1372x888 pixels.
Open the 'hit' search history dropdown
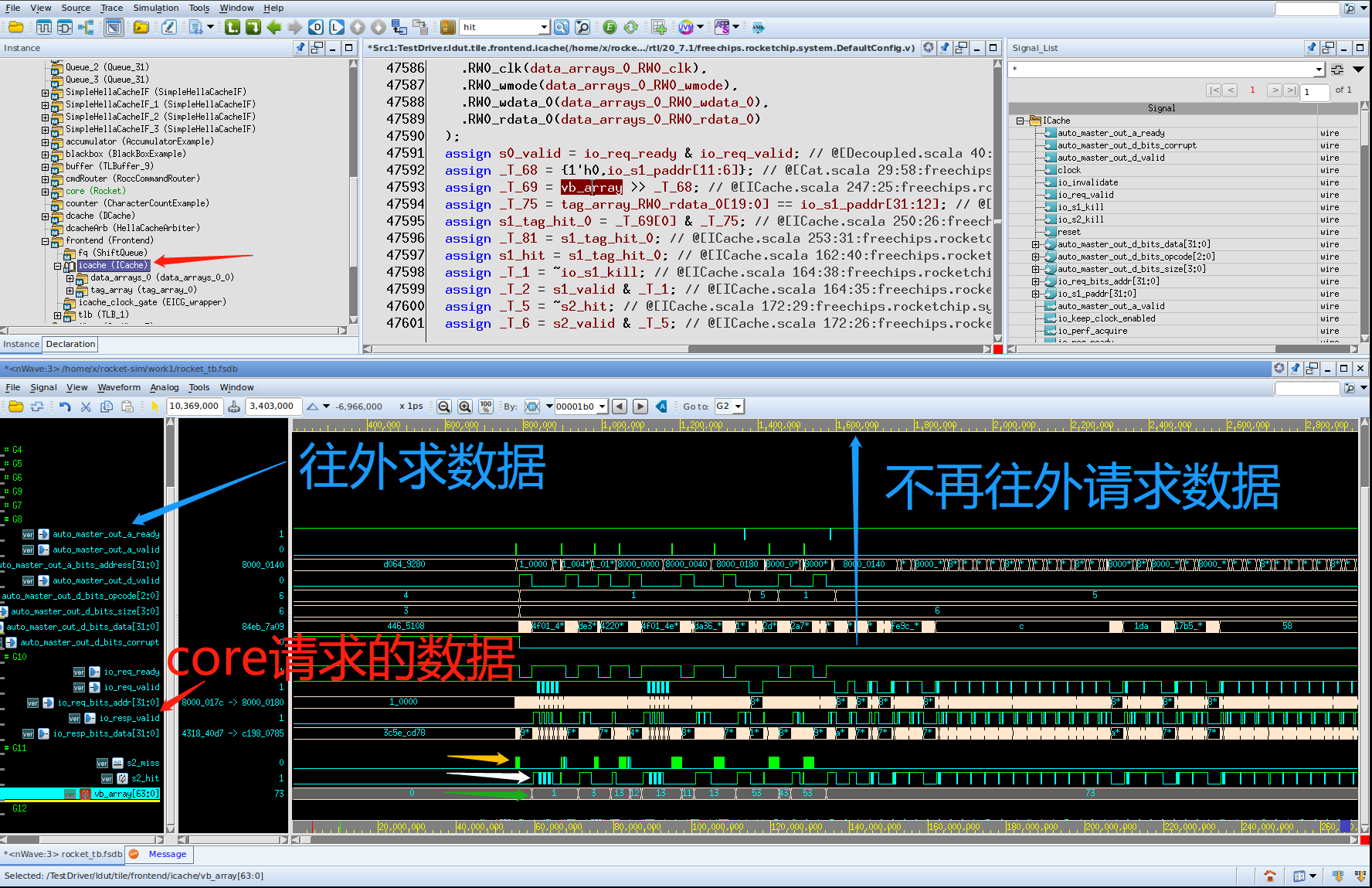(543, 27)
